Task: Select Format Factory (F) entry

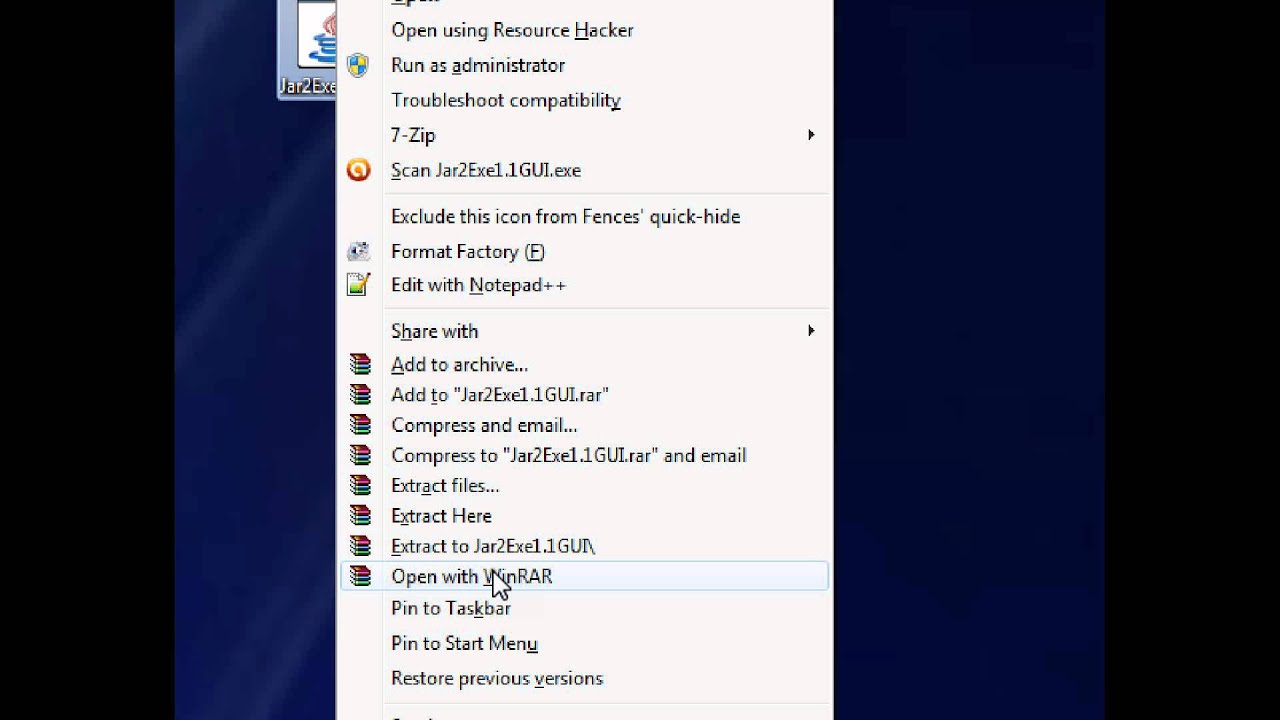Action: pyautogui.click(x=468, y=252)
